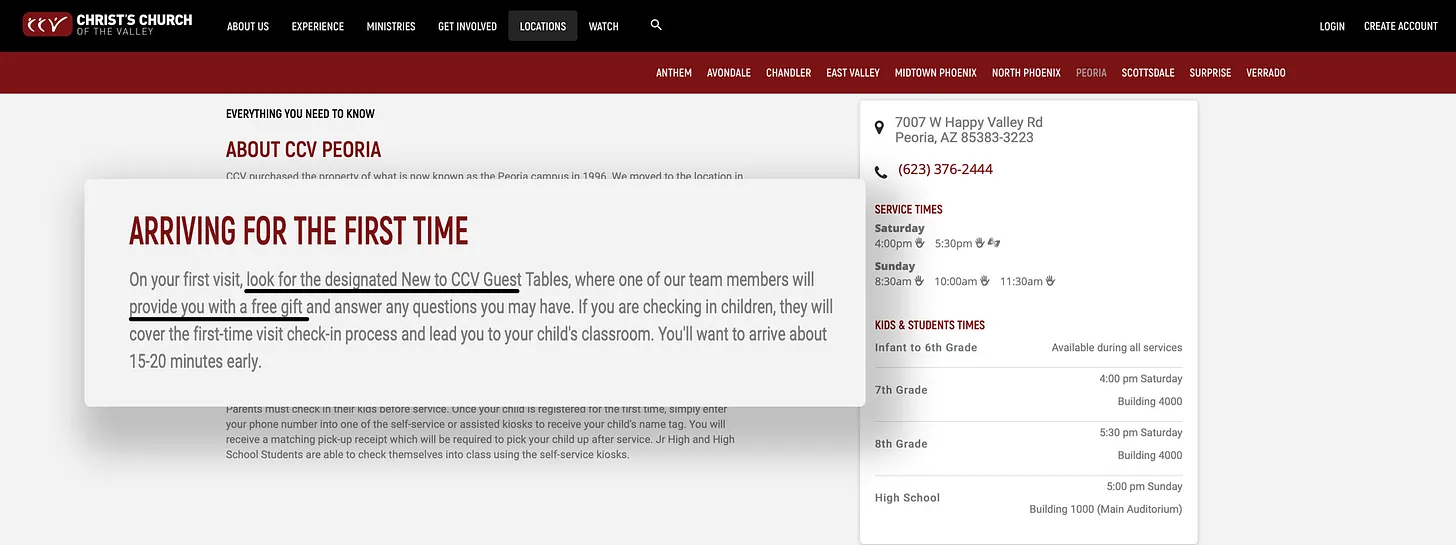The height and width of the screenshot is (545, 1456).
Task: Click the hand icon right after 5:30pm
Action: coord(980,243)
